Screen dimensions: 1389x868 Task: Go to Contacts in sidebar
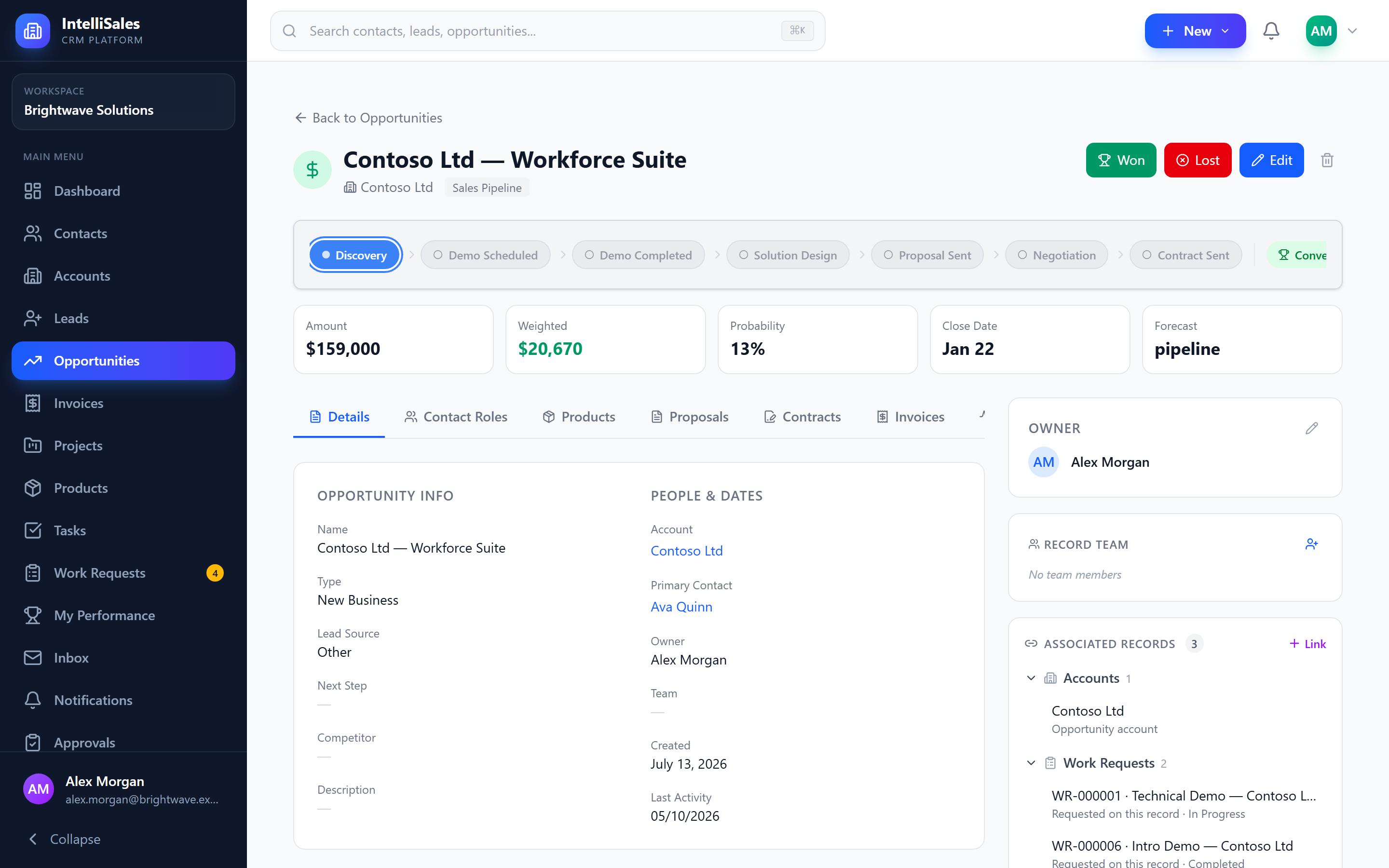(x=123, y=234)
